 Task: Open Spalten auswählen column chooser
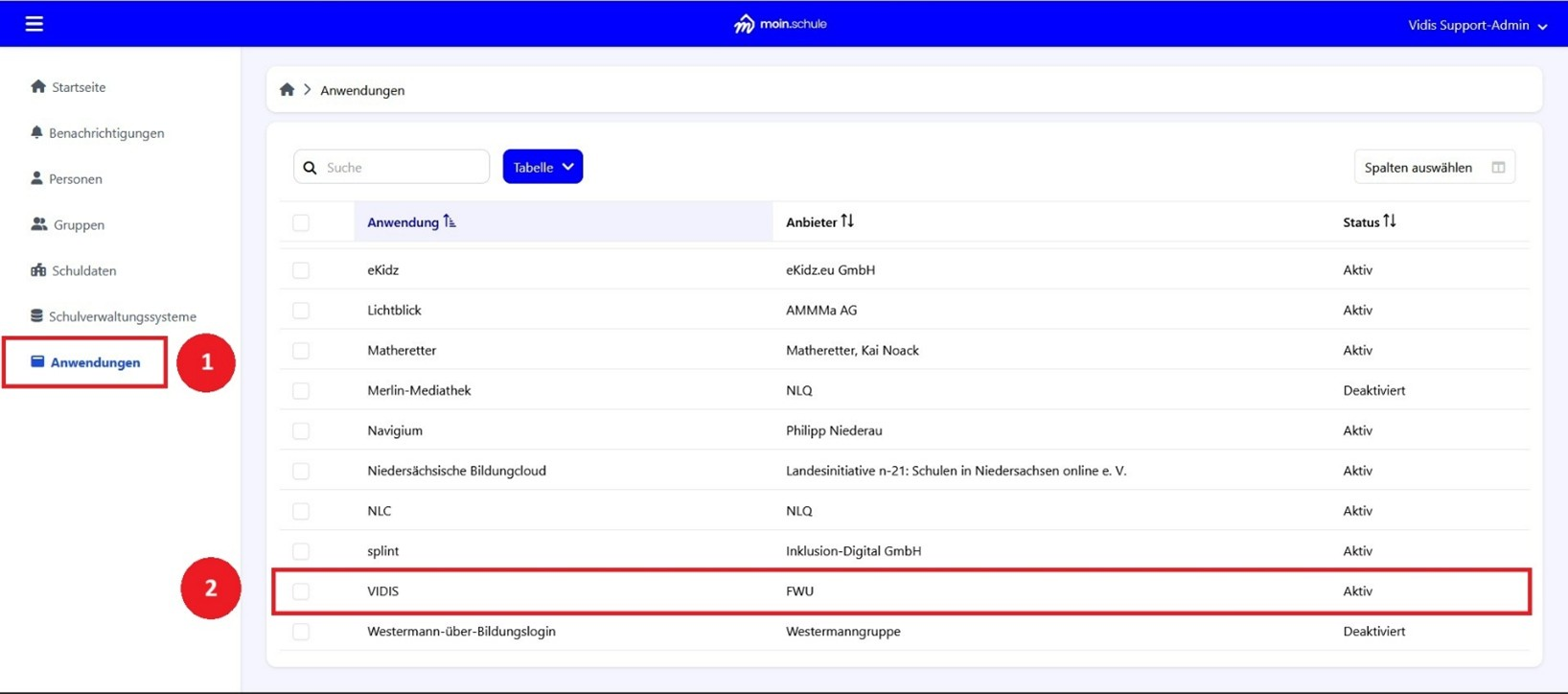tap(1433, 167)
